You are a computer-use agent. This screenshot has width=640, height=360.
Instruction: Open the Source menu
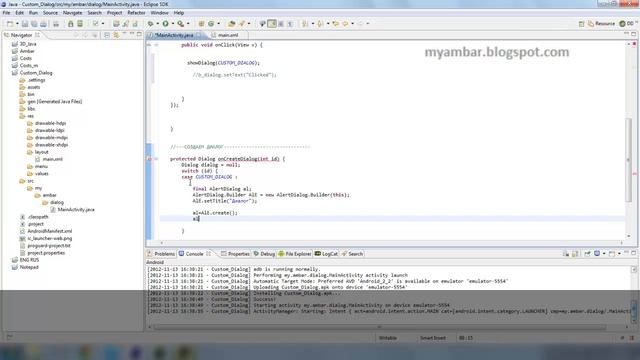point(50,13)
